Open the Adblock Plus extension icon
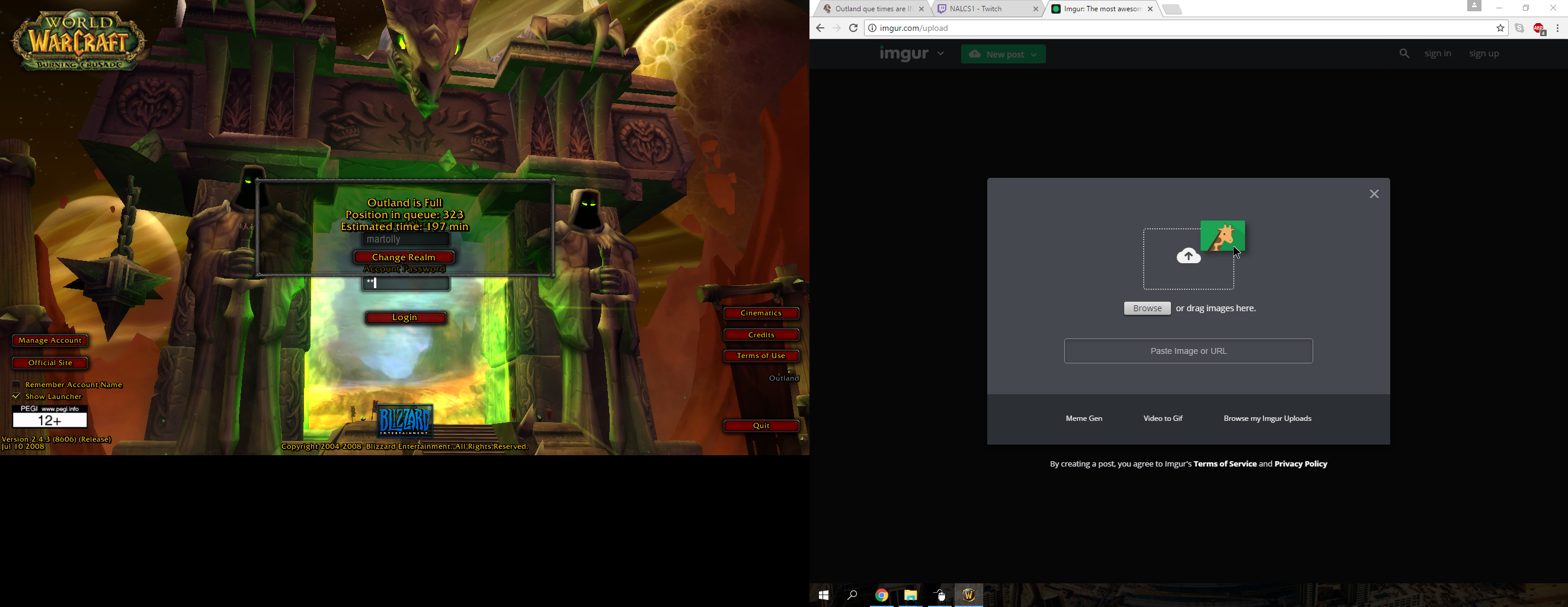The width and height of the screenshot is (1568, 607). coord(1538,28)
